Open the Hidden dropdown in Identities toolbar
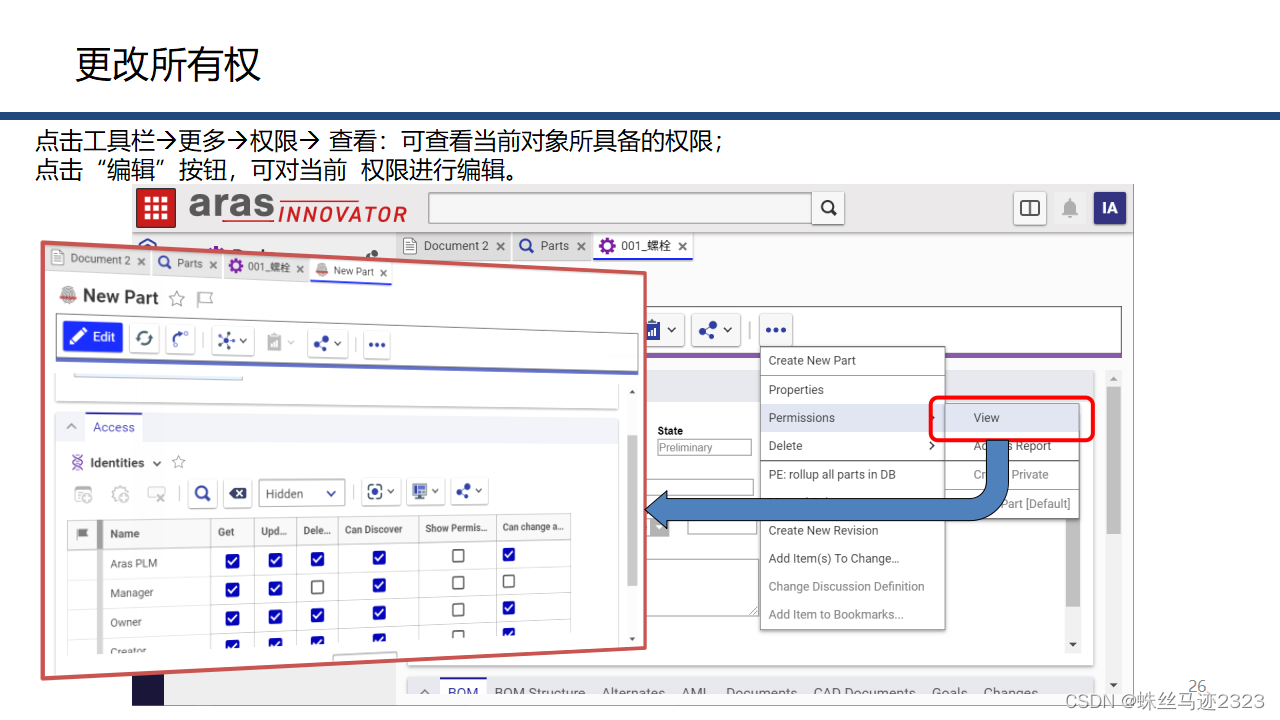Image resolution: width=1280 pixels, height=720 pixels. tap(301, 492)
